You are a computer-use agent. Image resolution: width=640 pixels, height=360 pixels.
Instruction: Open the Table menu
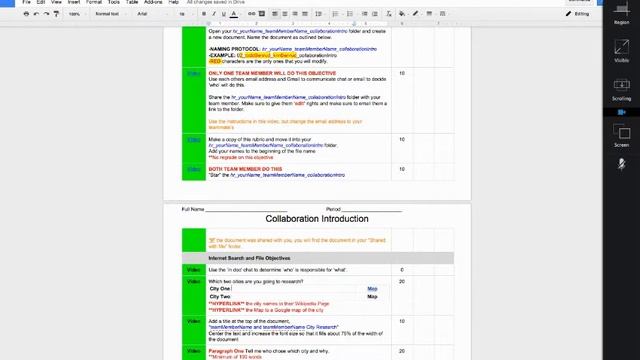132,2
